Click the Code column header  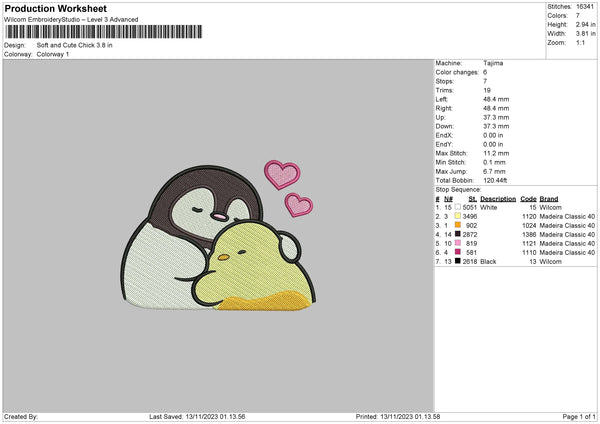tap(528, 199)
